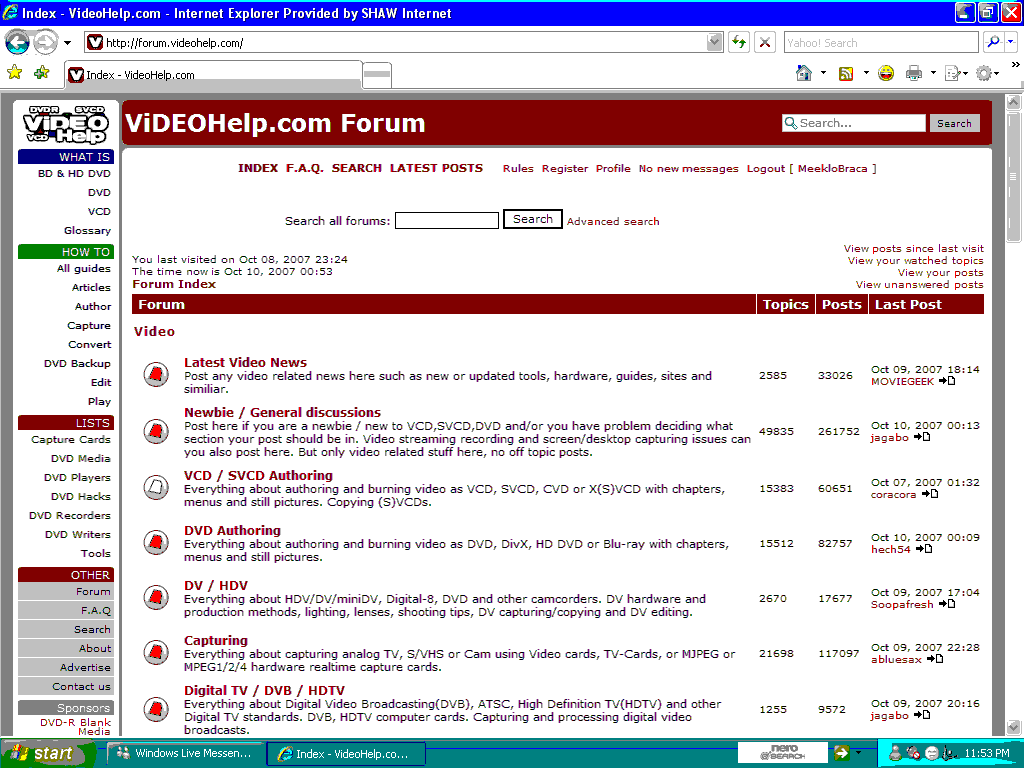
Task: Click the Search button in forum header
Action: (x=954, y=123)
